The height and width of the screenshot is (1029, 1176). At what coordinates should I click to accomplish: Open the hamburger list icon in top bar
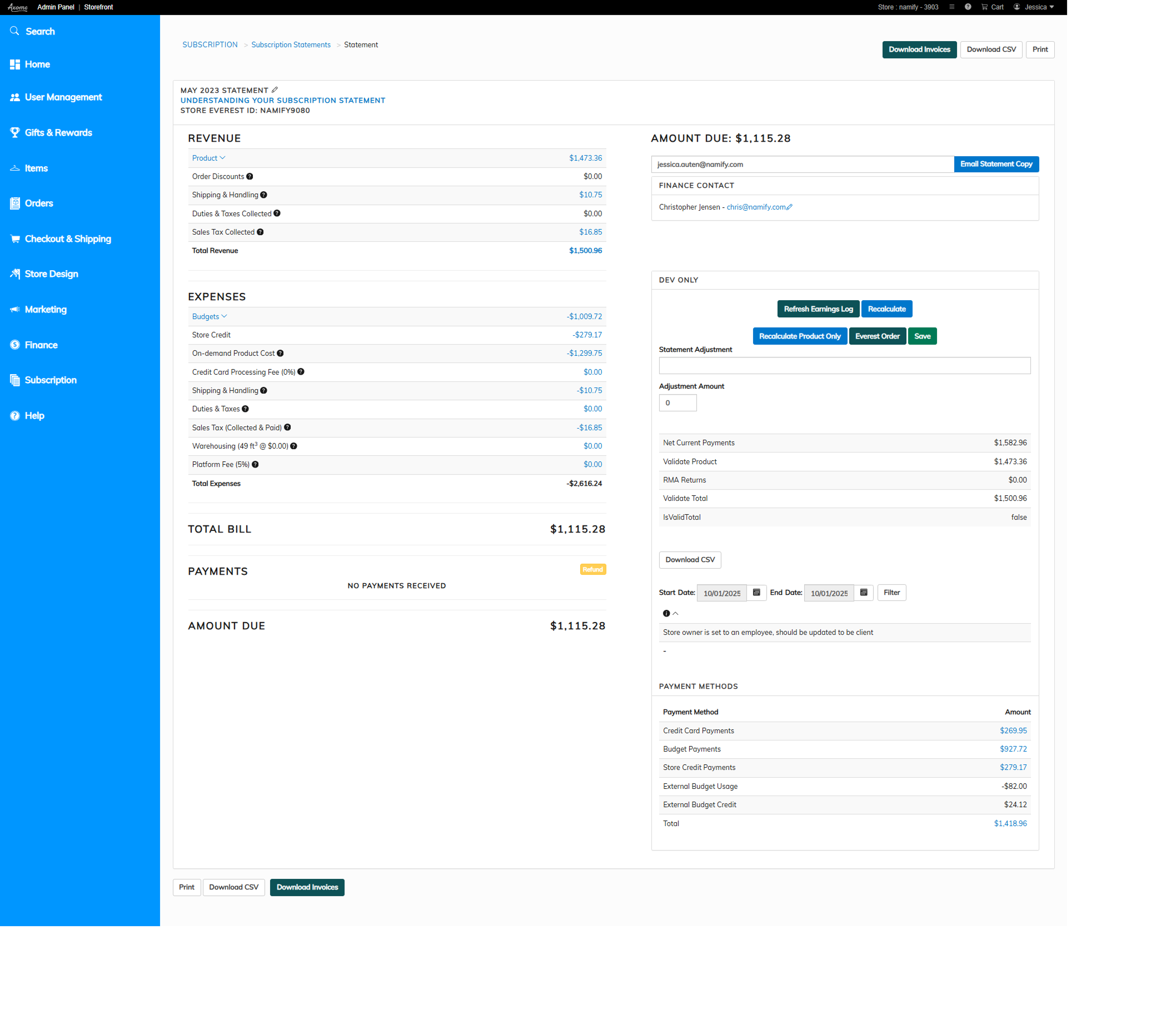pyautogui.click(x=951, y=7)
